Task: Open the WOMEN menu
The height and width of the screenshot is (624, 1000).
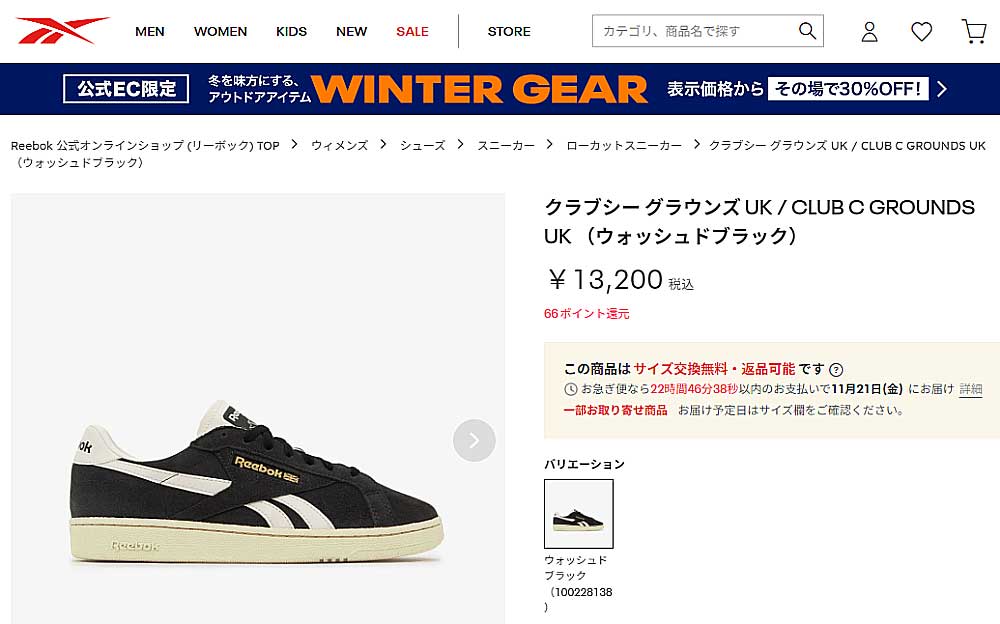Action: (221, 31)
